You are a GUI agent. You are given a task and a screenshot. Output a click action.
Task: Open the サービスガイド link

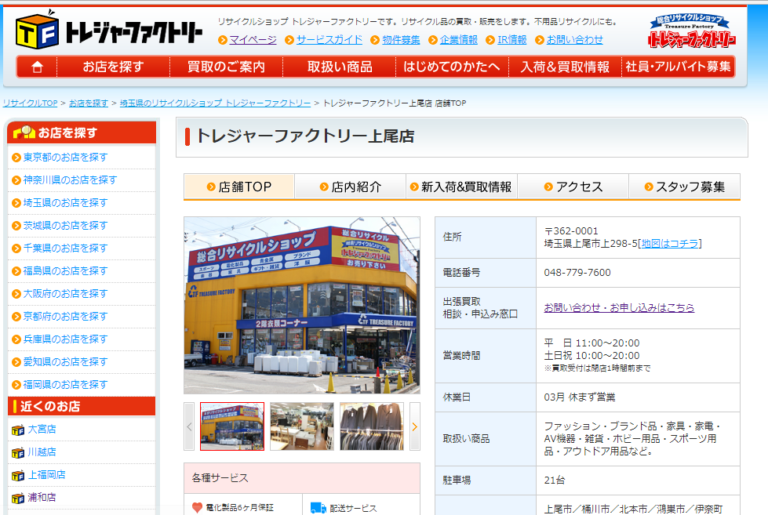[329, 40]
